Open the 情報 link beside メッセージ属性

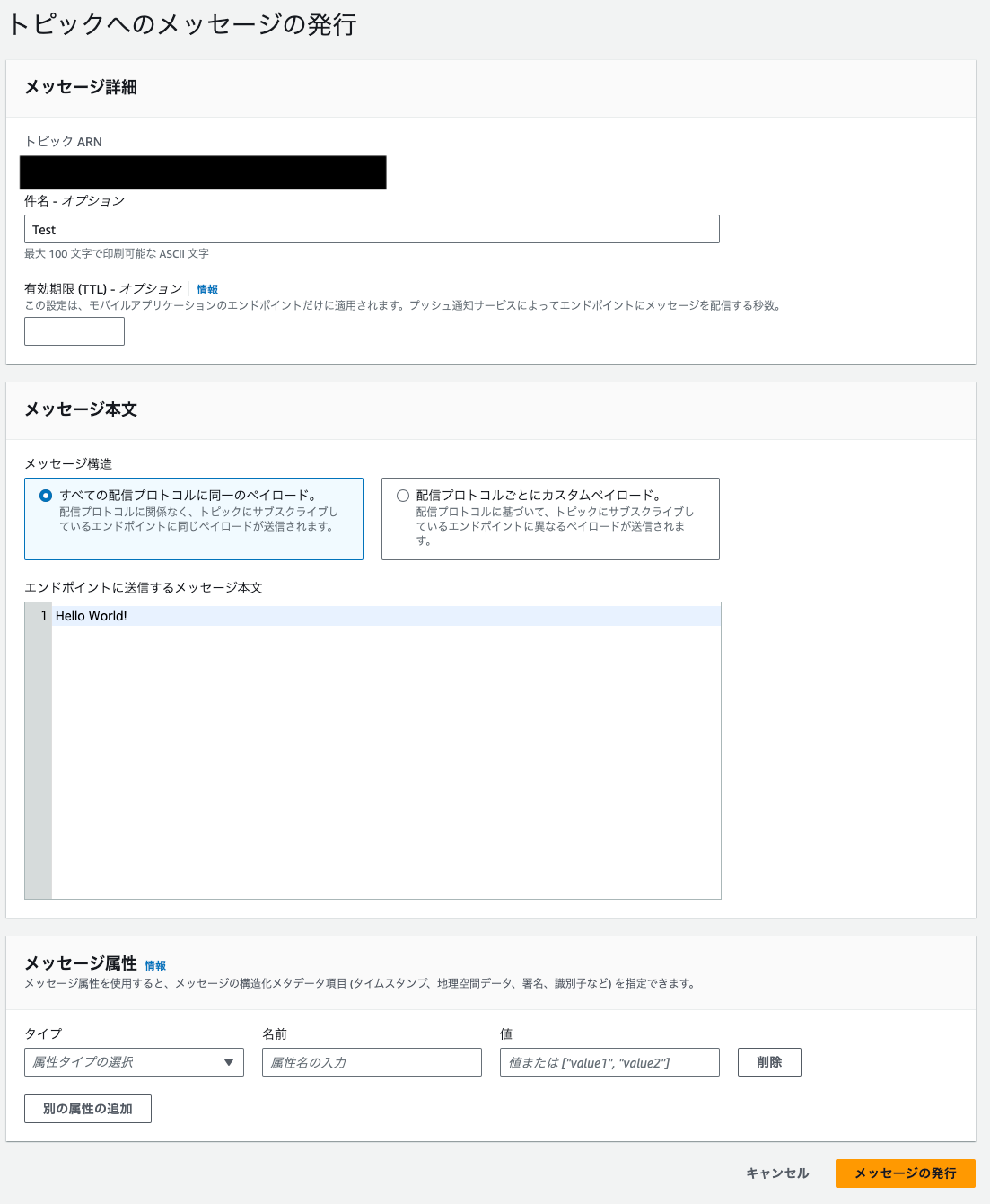point(158,965)
